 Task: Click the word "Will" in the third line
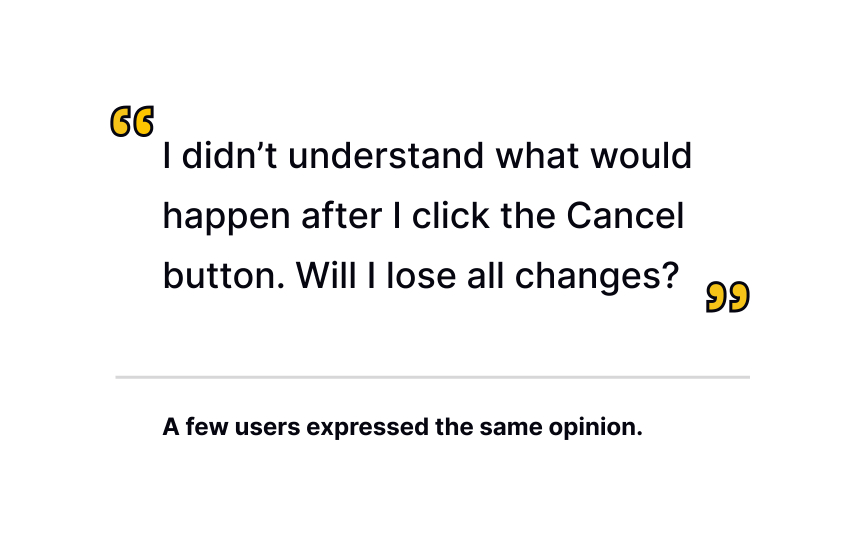point(326,276)
